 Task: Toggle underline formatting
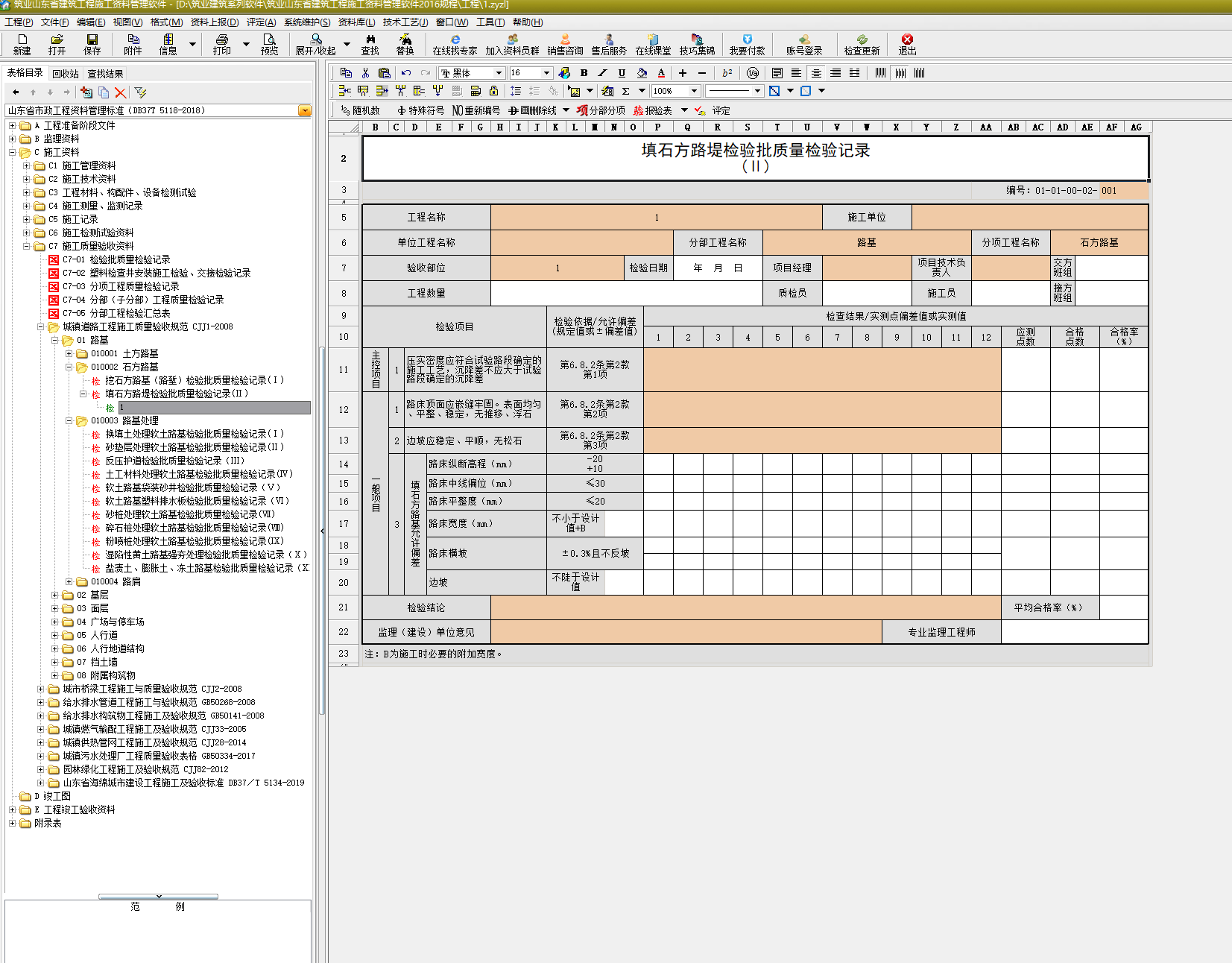[x=622, y=72]
